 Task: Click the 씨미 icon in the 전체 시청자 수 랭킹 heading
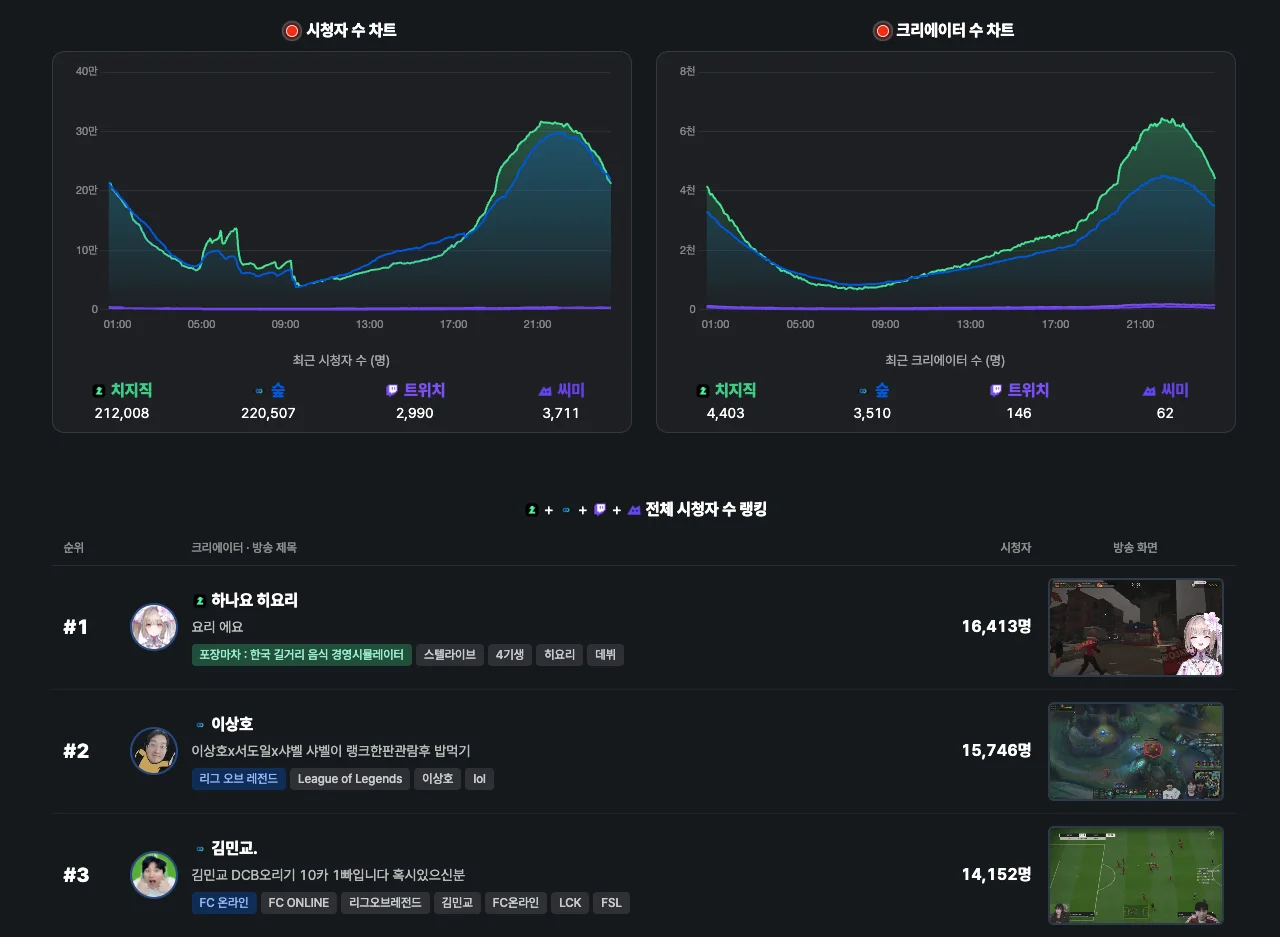tap(634, 510)
